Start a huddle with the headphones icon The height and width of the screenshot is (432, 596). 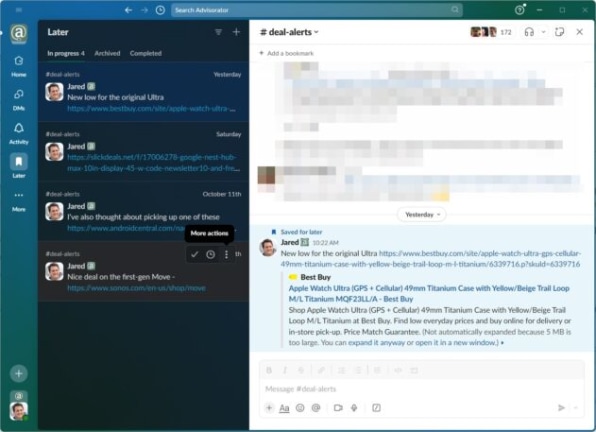tap(529, 32)
